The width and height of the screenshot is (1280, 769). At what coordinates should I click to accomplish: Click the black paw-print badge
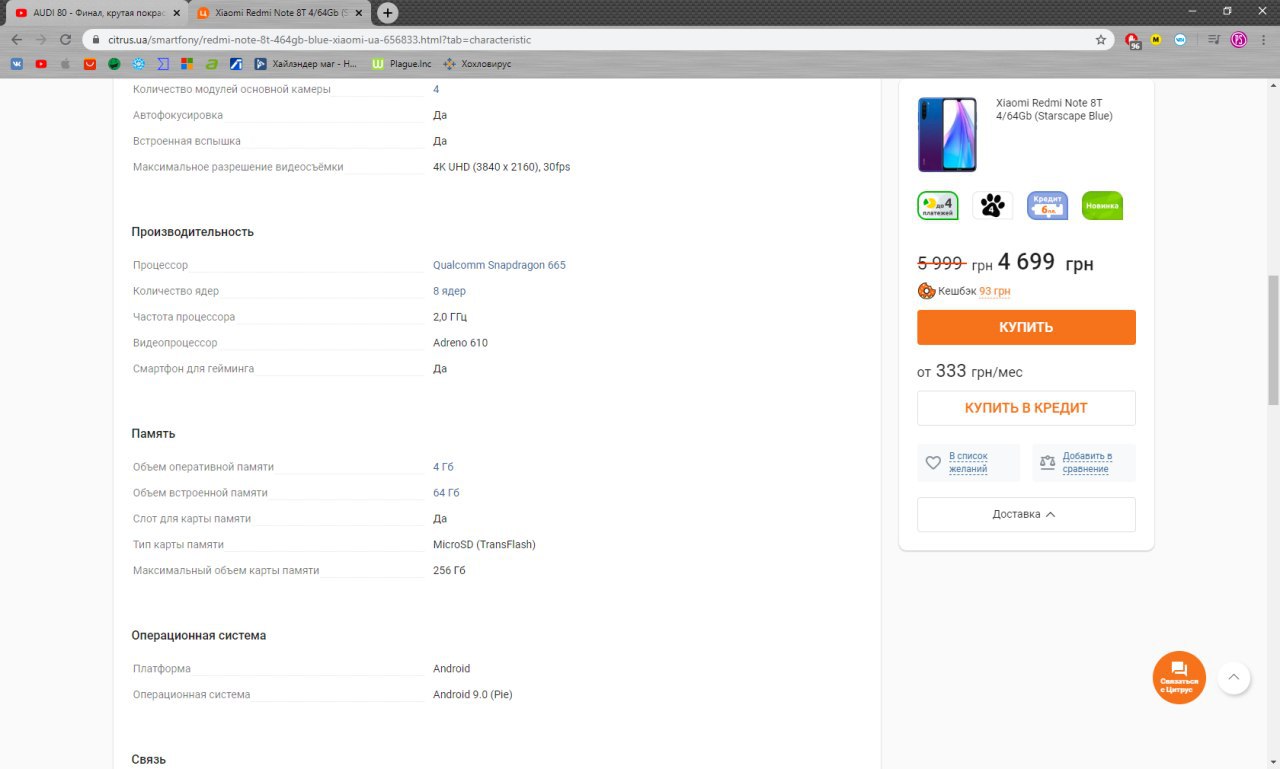[992, 205]
